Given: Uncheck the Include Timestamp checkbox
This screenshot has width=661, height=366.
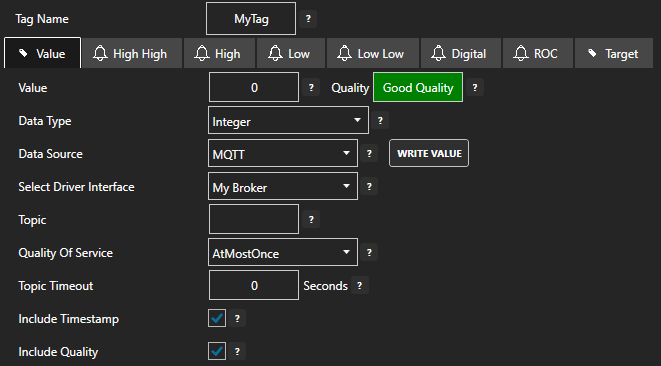Looking at the screenshot, I should pyautogui.click(x=217, y=318).
